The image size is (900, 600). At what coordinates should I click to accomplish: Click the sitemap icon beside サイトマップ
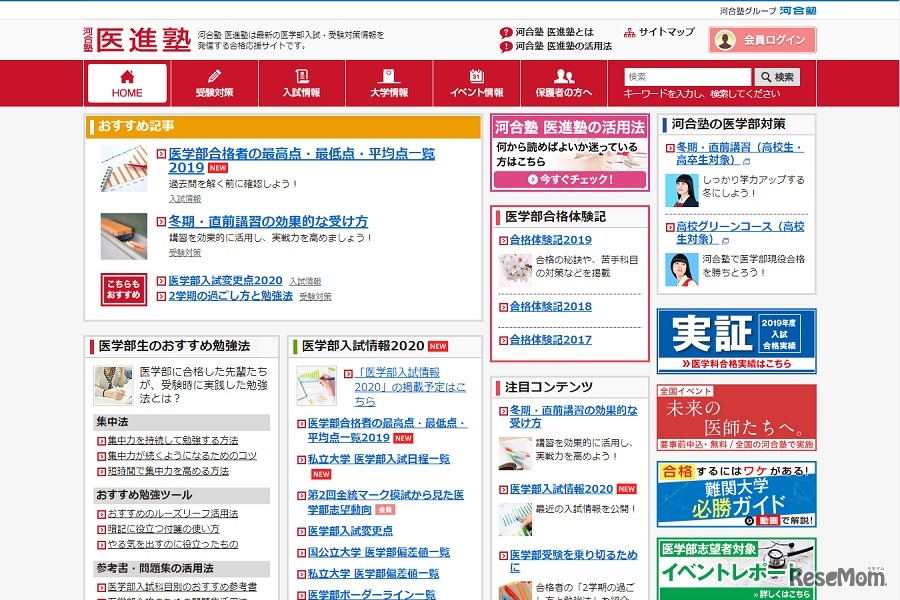(x=630, y=33)
